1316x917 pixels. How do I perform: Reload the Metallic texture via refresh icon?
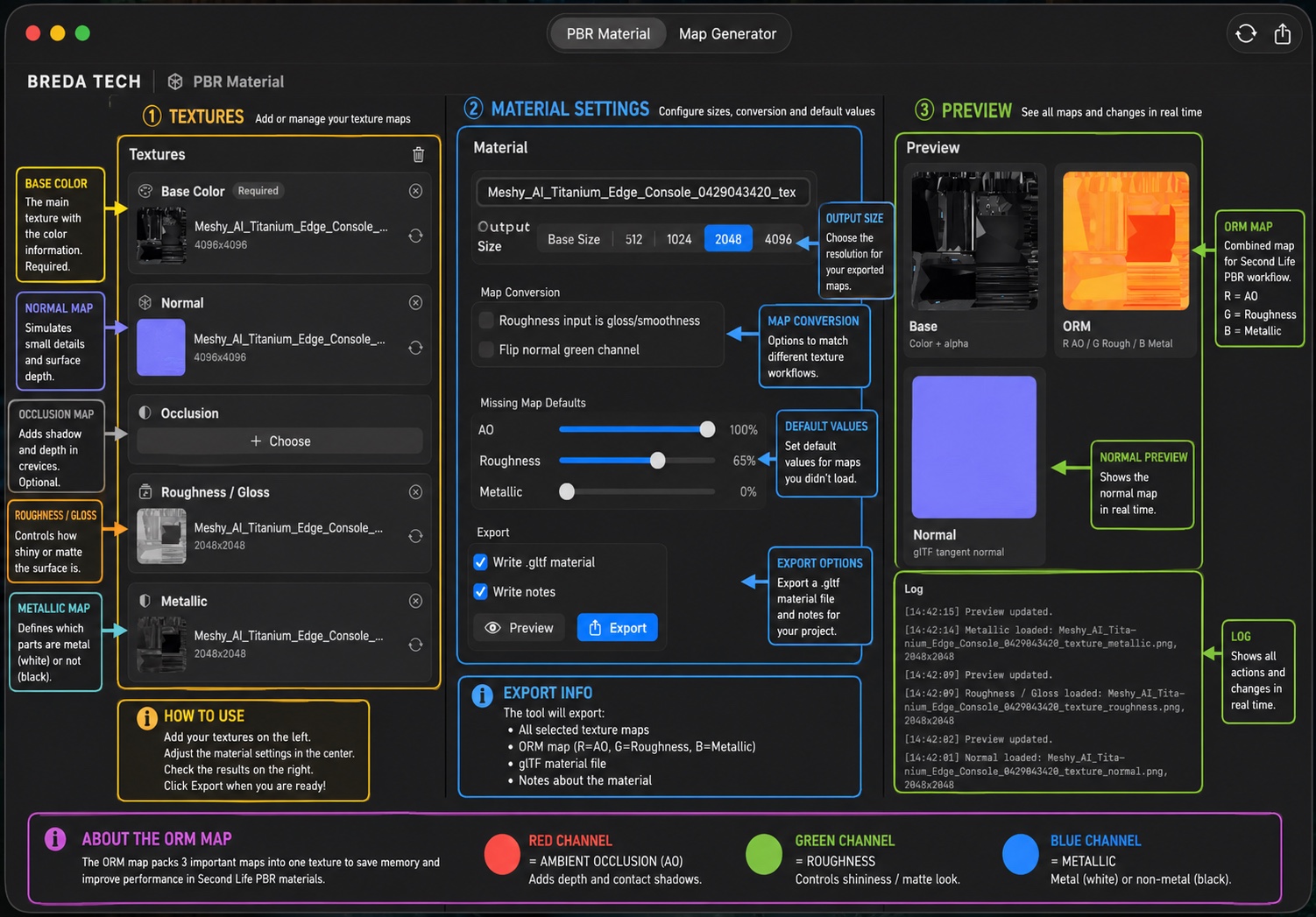pos(414,645)
